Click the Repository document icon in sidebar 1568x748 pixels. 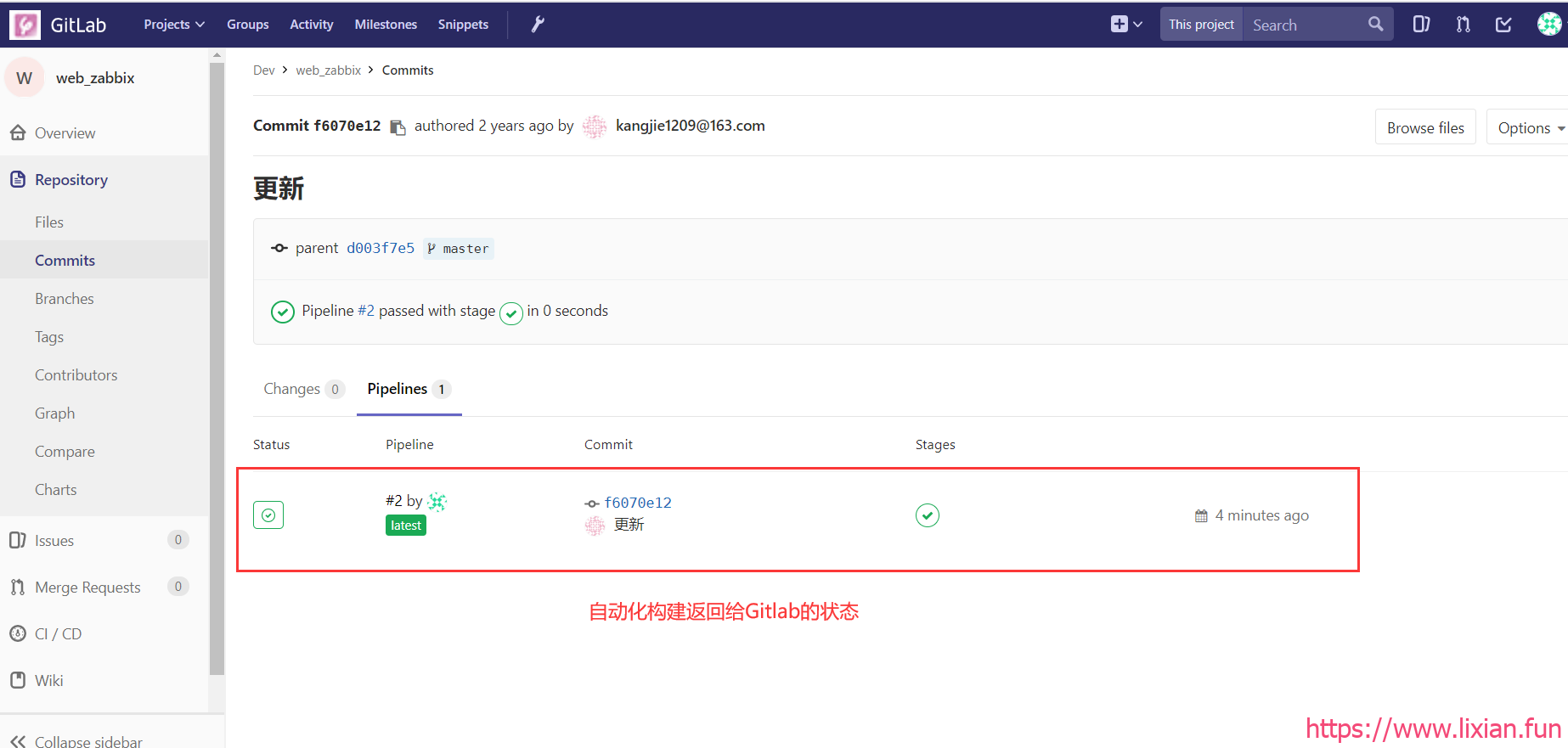point(18,179)
